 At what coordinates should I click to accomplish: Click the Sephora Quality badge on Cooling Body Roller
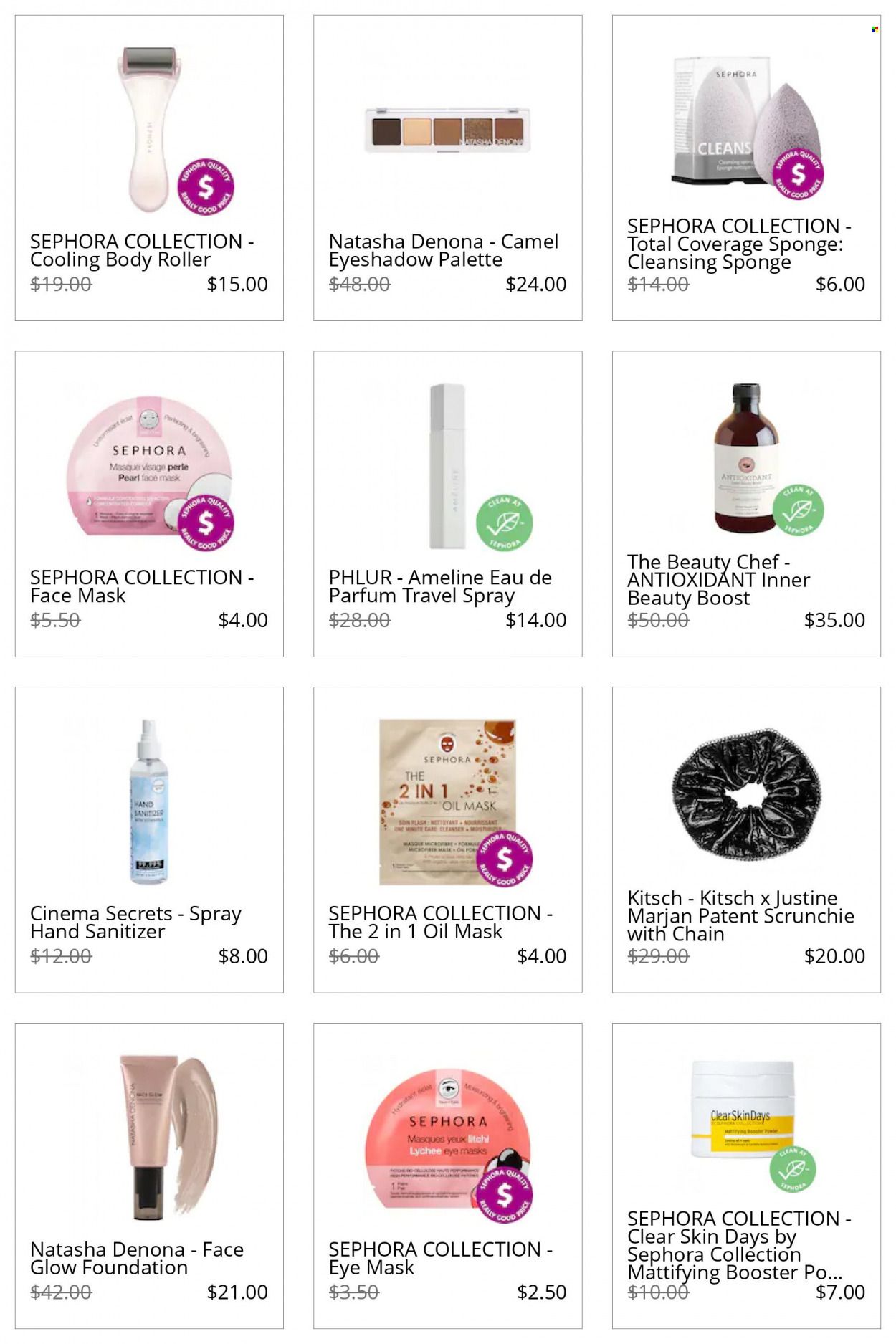[206, 187]
